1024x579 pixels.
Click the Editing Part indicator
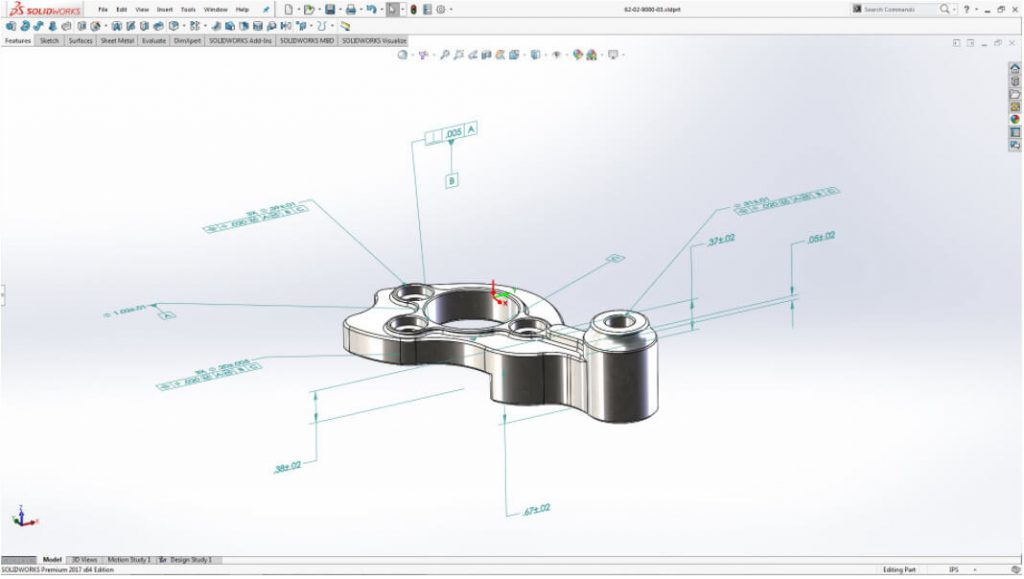pyautogui.click(x=900, y=570)
